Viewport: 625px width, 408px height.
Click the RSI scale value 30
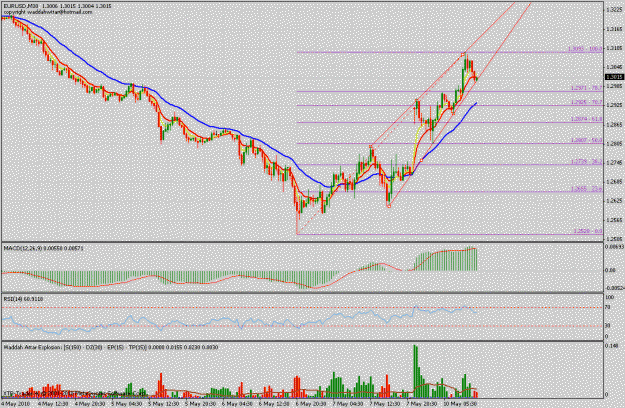(608, 326)
